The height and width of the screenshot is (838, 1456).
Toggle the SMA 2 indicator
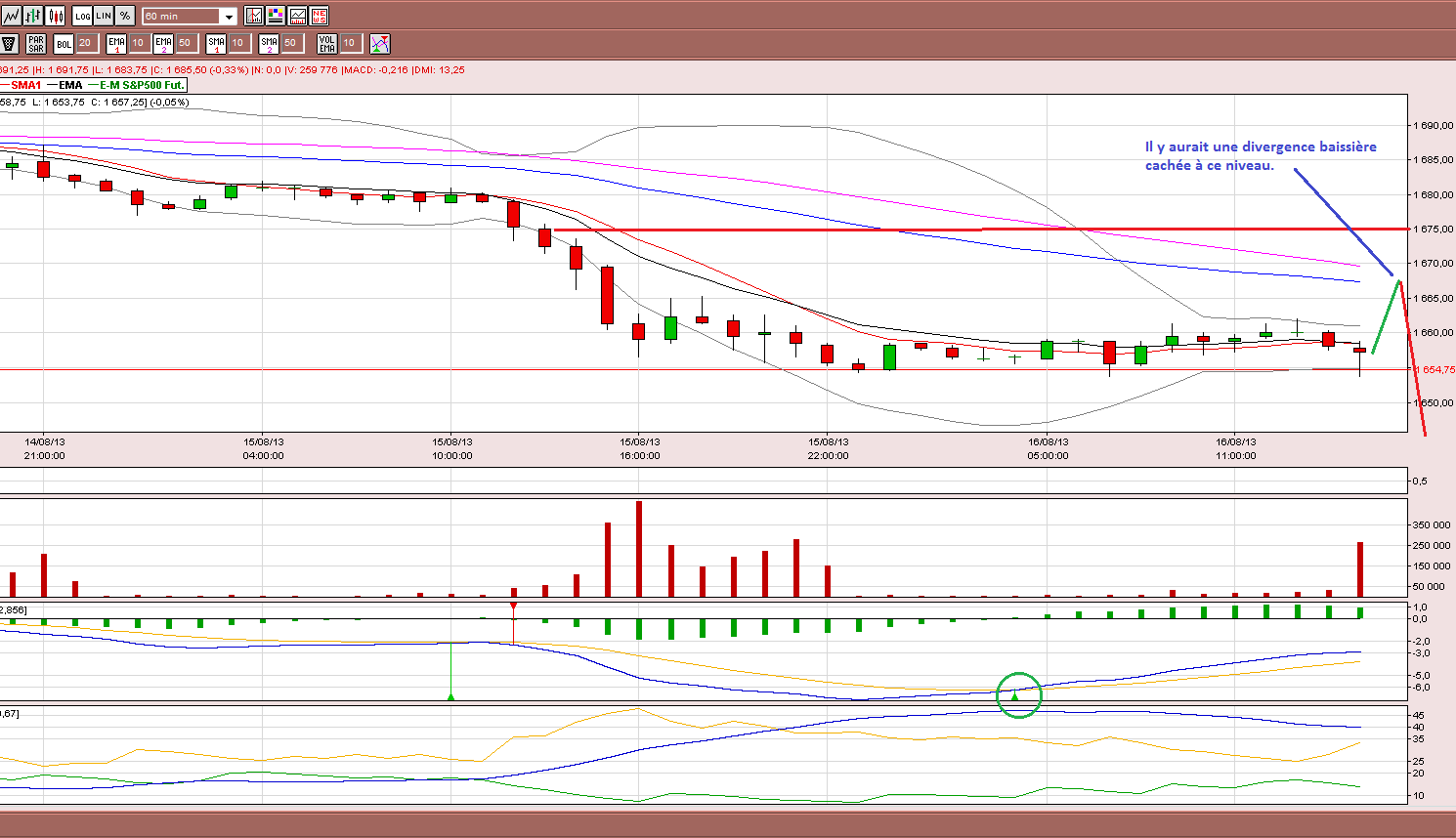coord(269,43)
